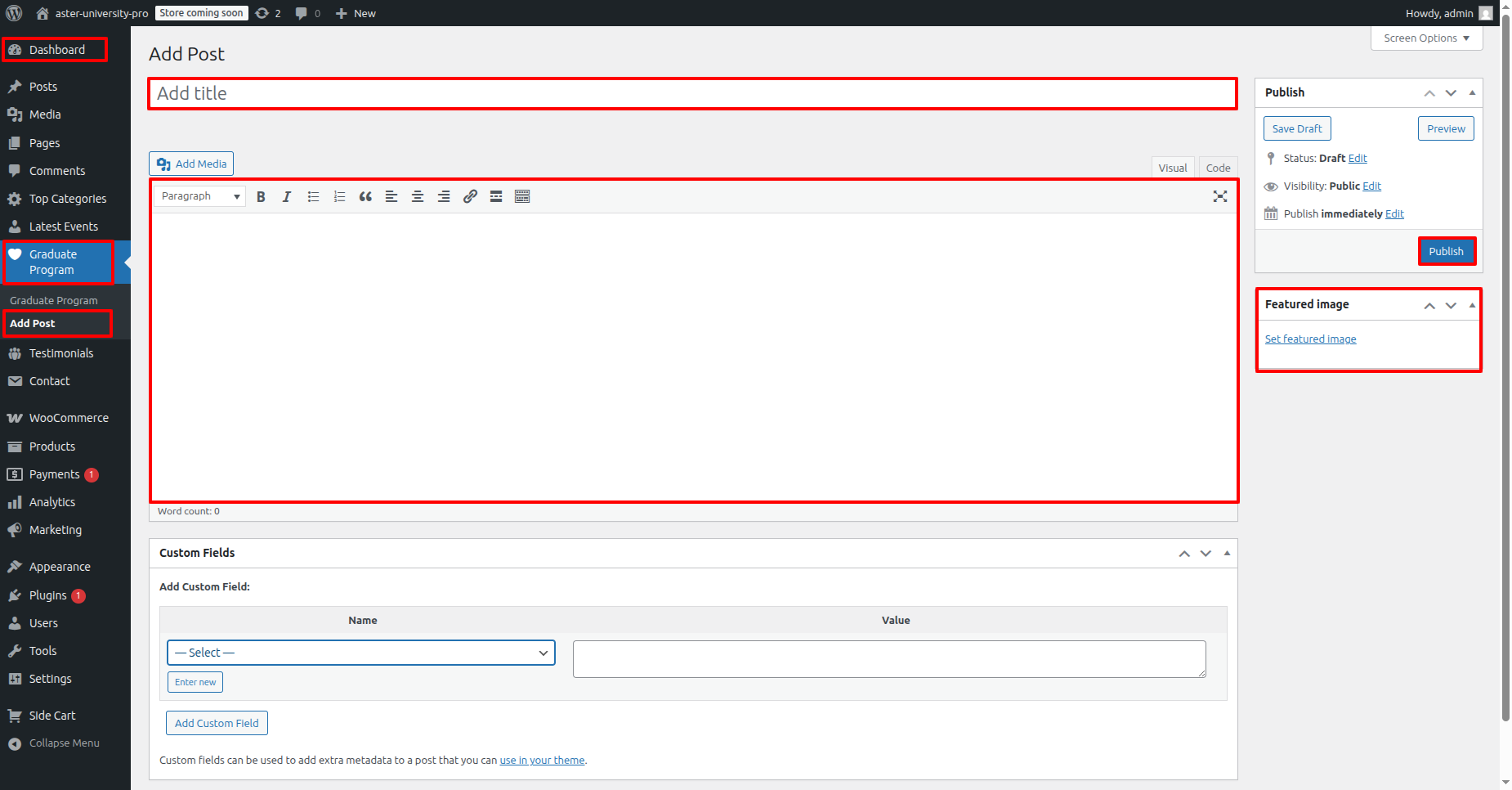Open Graduate Program submenu listing

click(54, 301)
